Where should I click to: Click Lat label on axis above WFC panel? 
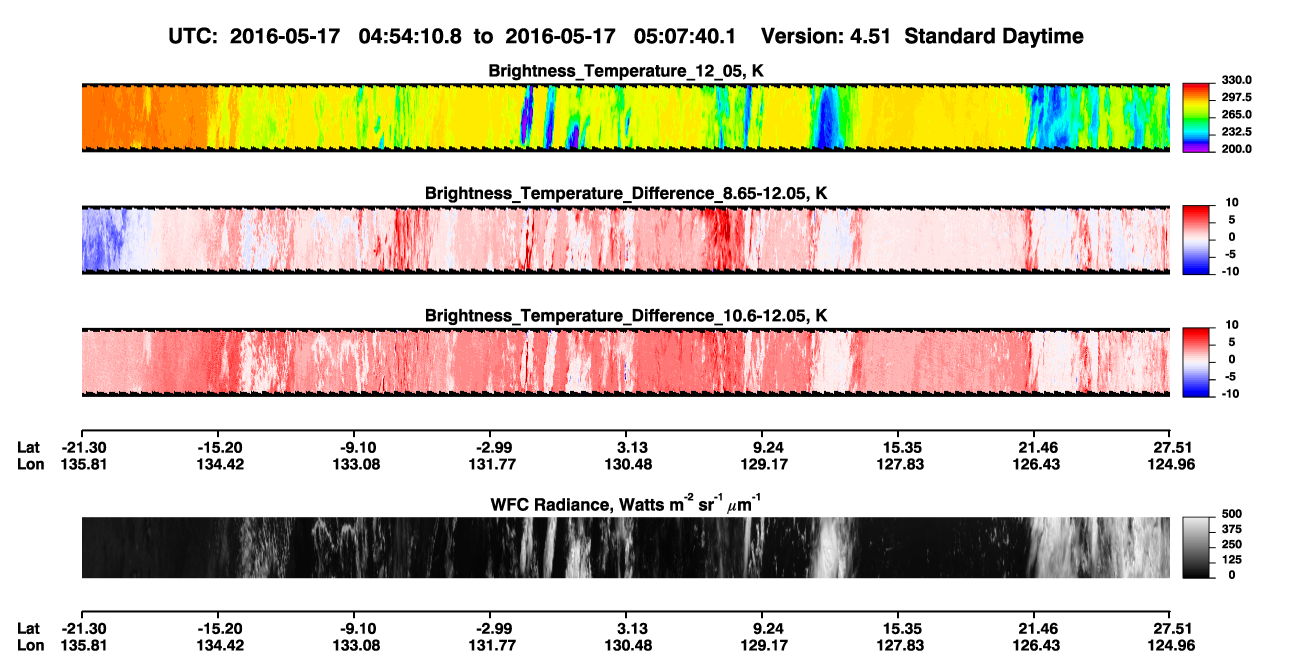coord(28,448)
